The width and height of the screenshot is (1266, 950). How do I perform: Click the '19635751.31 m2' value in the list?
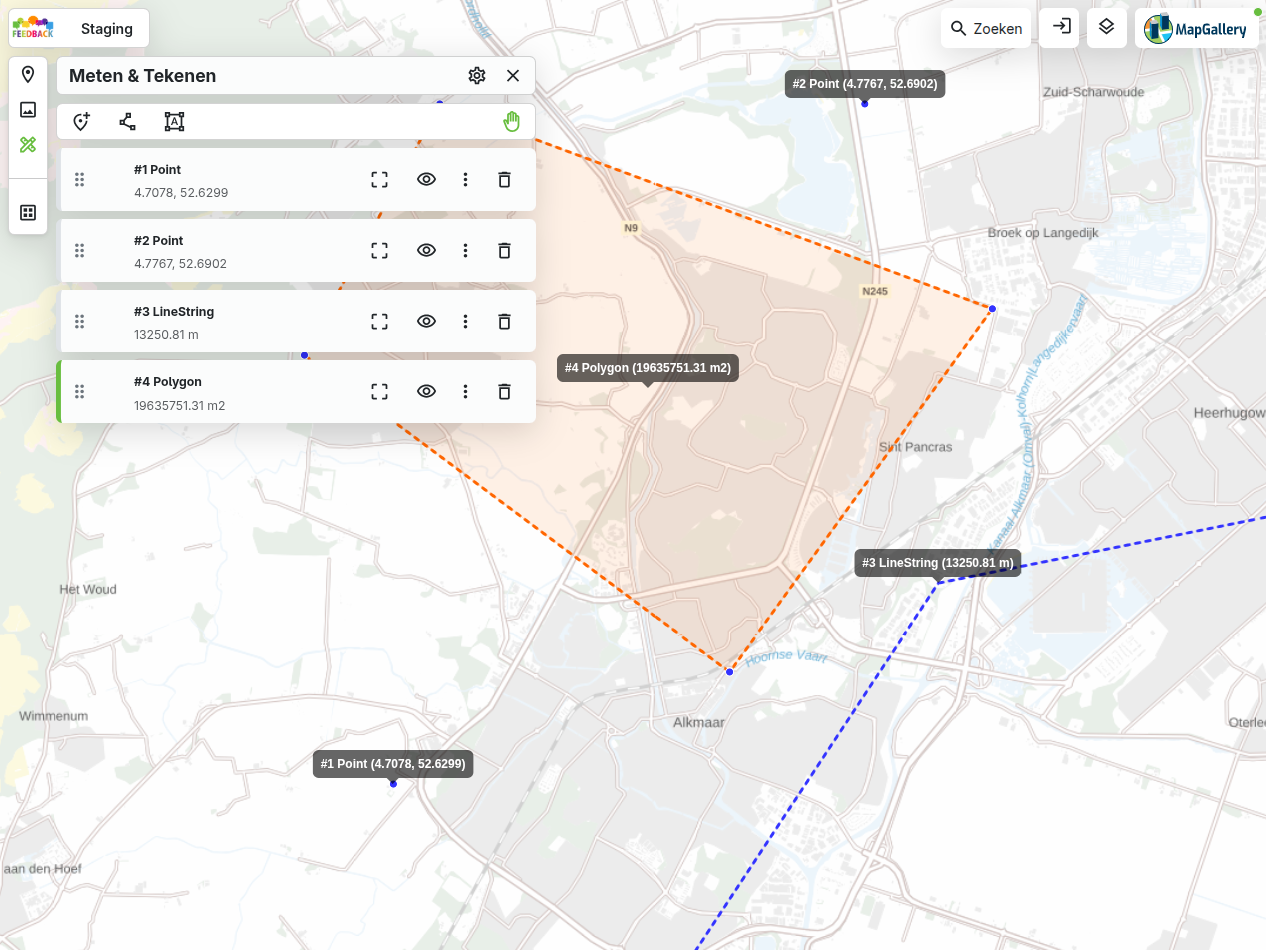click(x=179, y=406)
